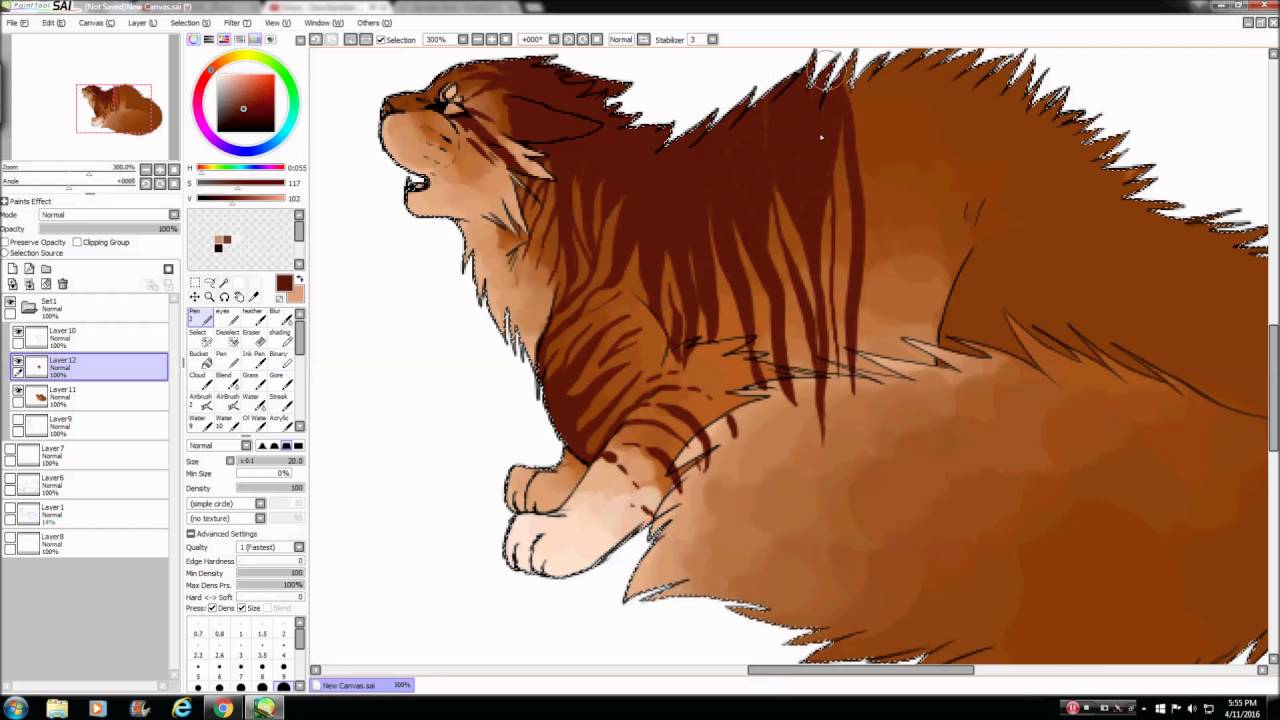Click the Undo arrow in the toolbar
The width and height of the screenshot is (1280, 720).
316,39
